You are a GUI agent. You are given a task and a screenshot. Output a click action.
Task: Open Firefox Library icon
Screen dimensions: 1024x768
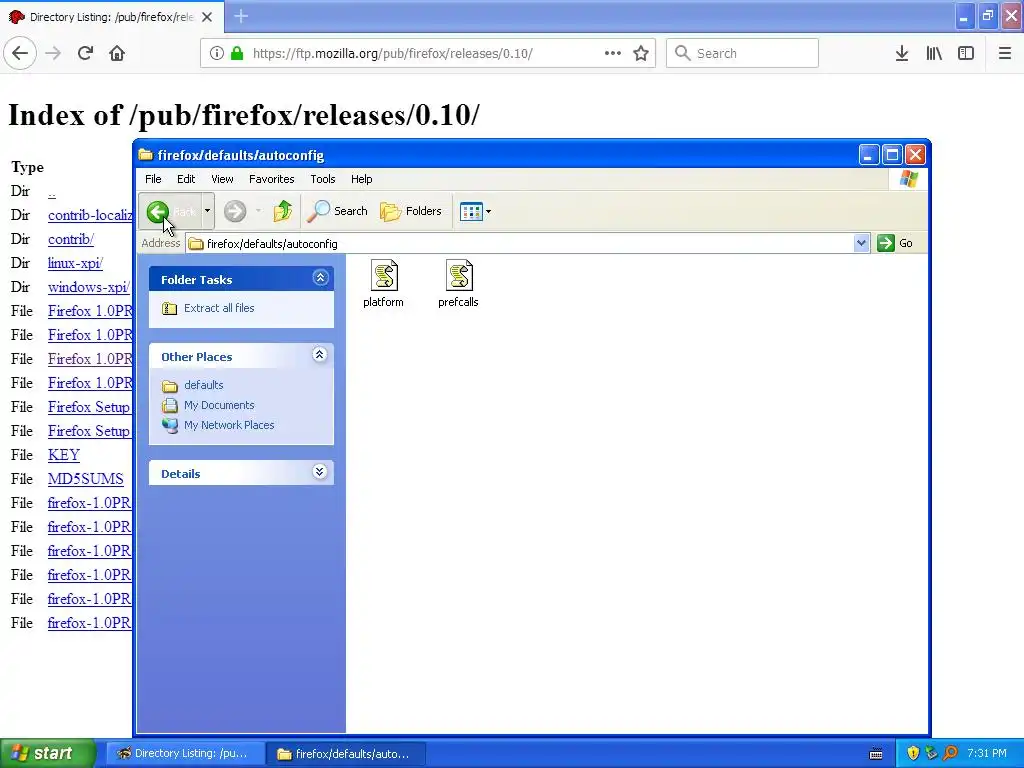tap(934, 53)
